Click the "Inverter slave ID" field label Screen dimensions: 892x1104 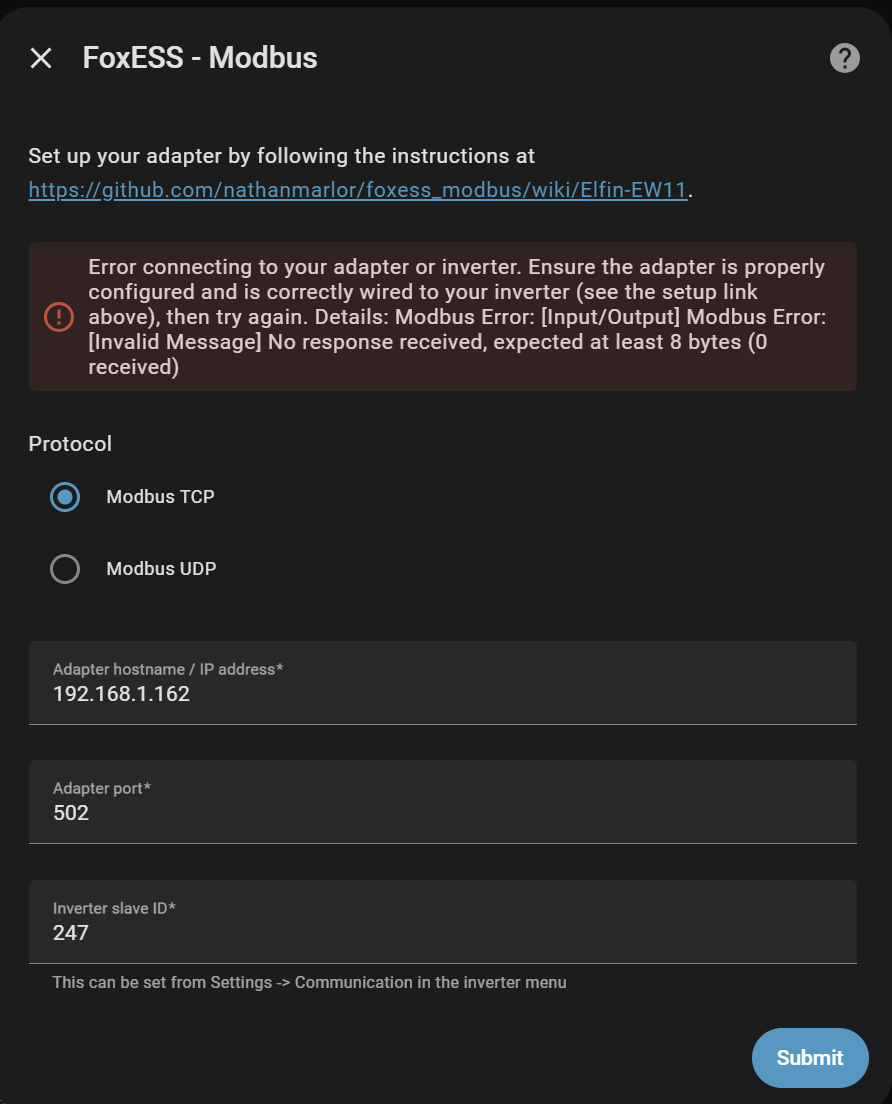(x=114, y=908)
